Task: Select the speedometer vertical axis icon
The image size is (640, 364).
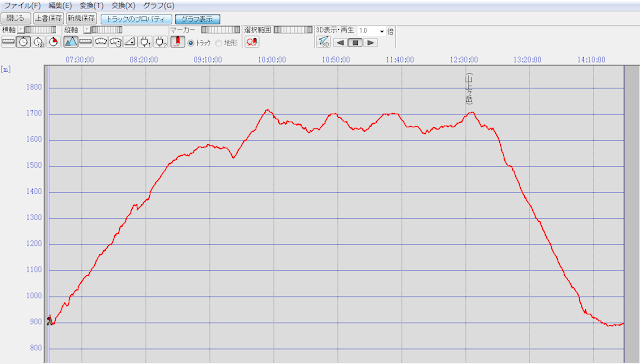Action: coord(101,42)
